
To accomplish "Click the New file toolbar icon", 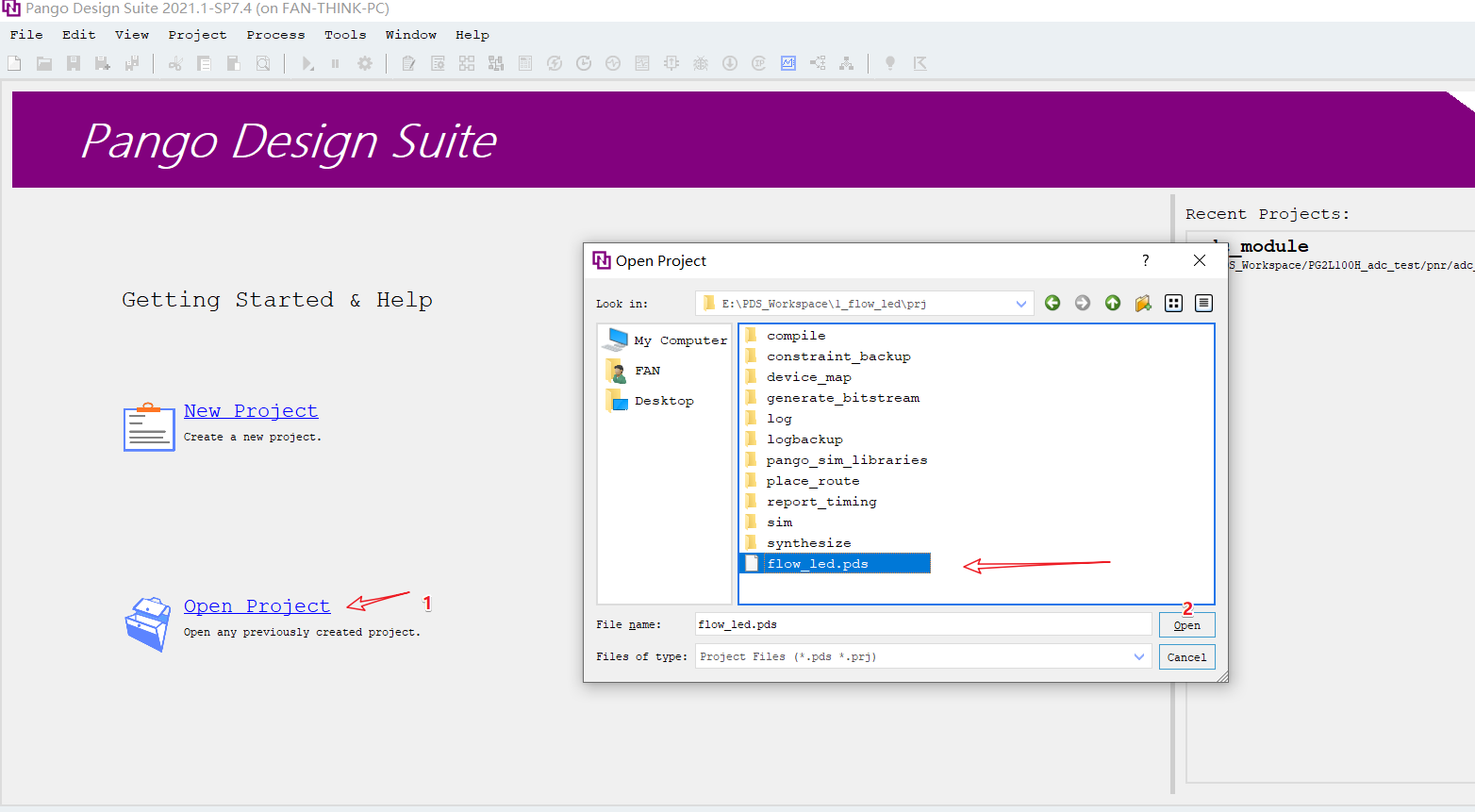I will point(14,63).
